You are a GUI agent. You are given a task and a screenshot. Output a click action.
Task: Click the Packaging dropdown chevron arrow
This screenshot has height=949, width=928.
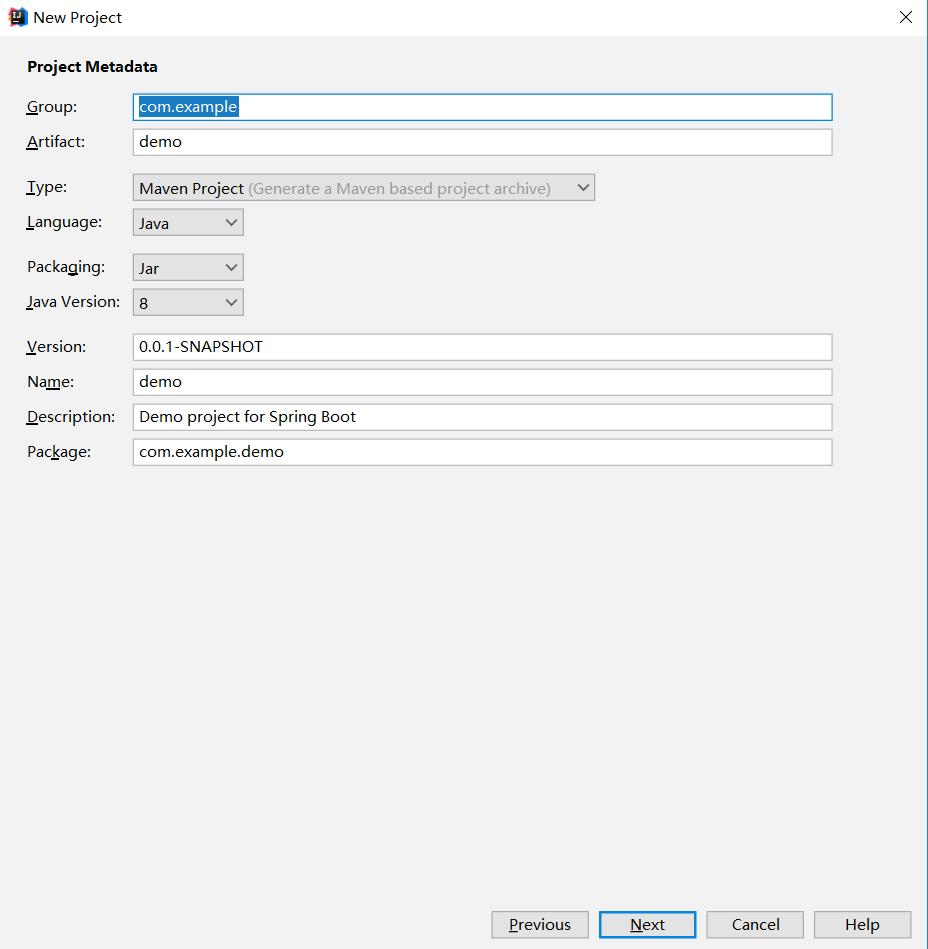click(231, 268)
